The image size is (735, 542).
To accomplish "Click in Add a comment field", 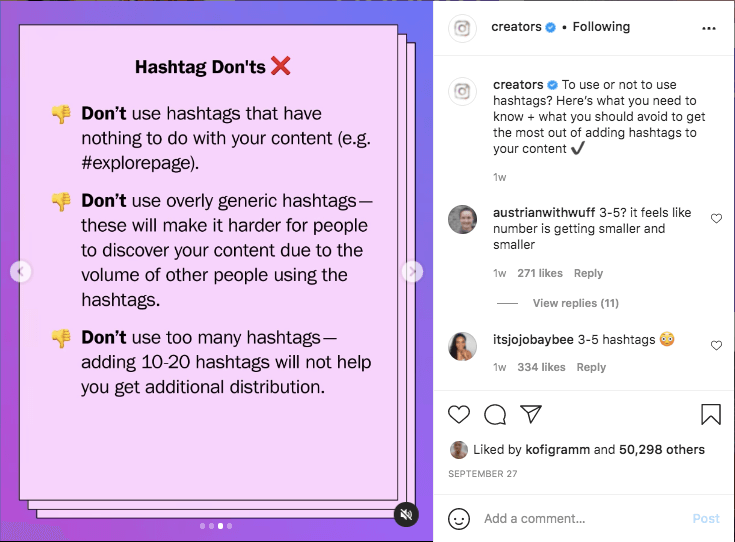I will pos(580,518).
